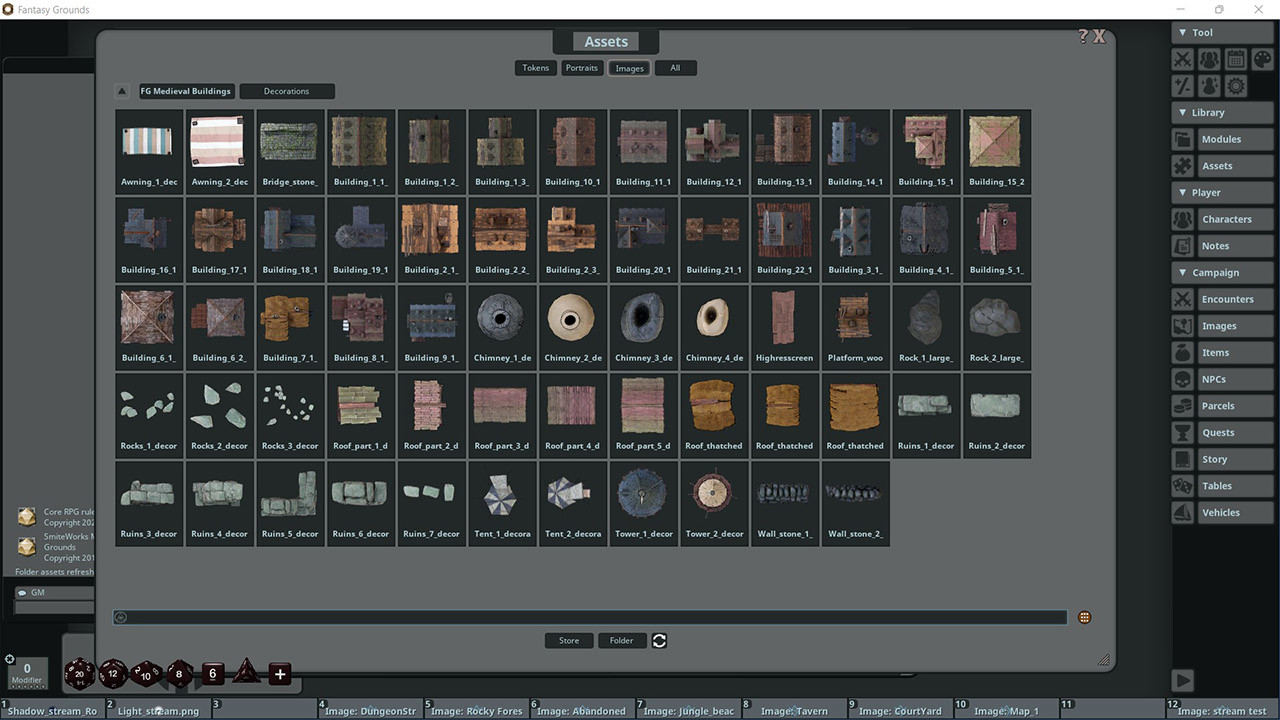Enable the All assets filter

pos(675,67)
